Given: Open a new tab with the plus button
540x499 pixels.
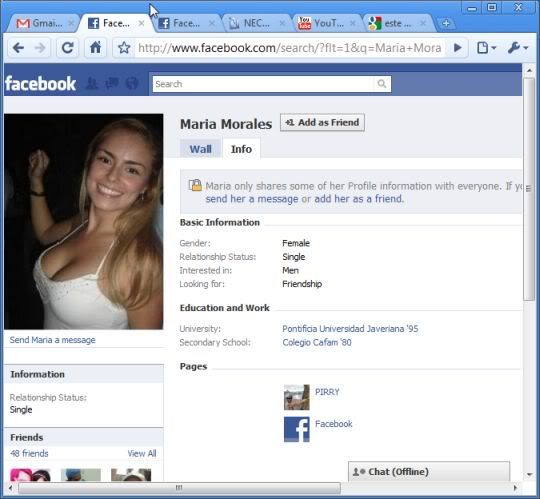Looking at the screenshot, I should tap(446, 23).
